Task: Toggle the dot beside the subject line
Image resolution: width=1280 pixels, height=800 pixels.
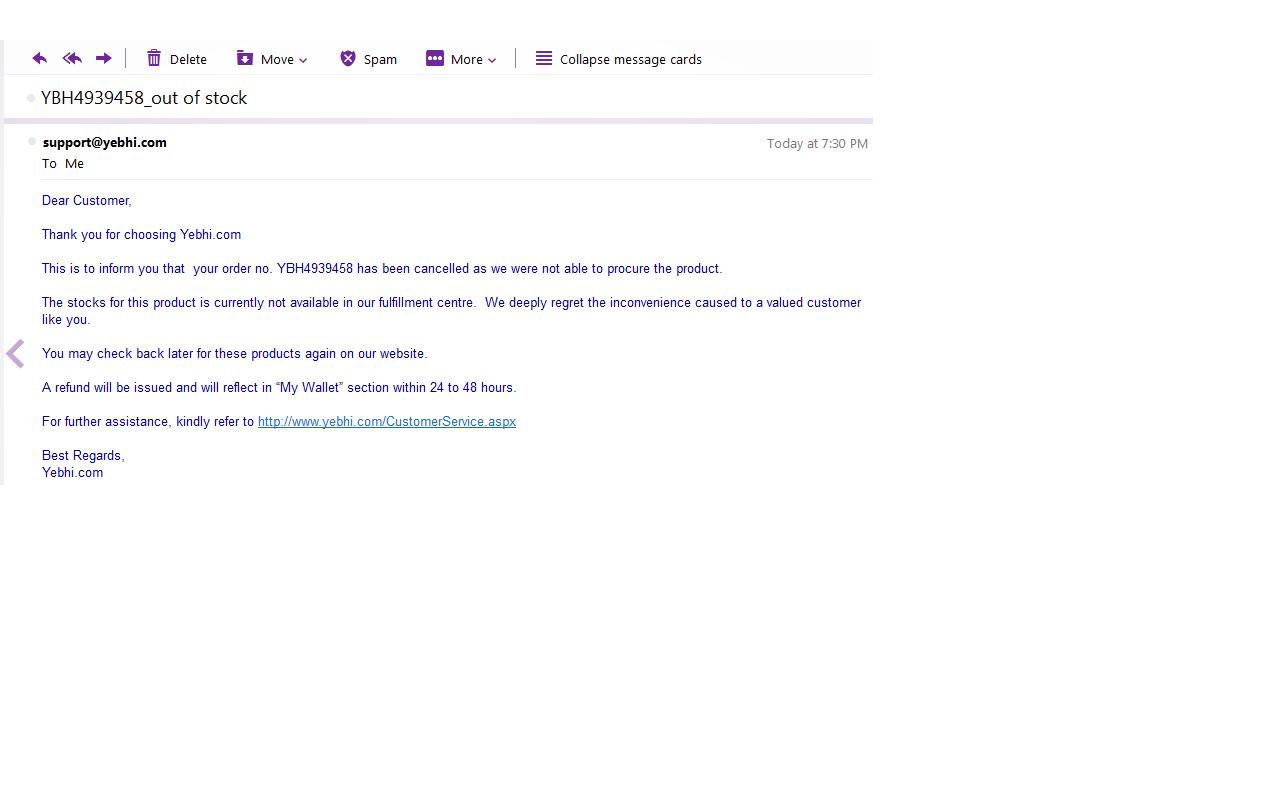Action: coord(31,98)
